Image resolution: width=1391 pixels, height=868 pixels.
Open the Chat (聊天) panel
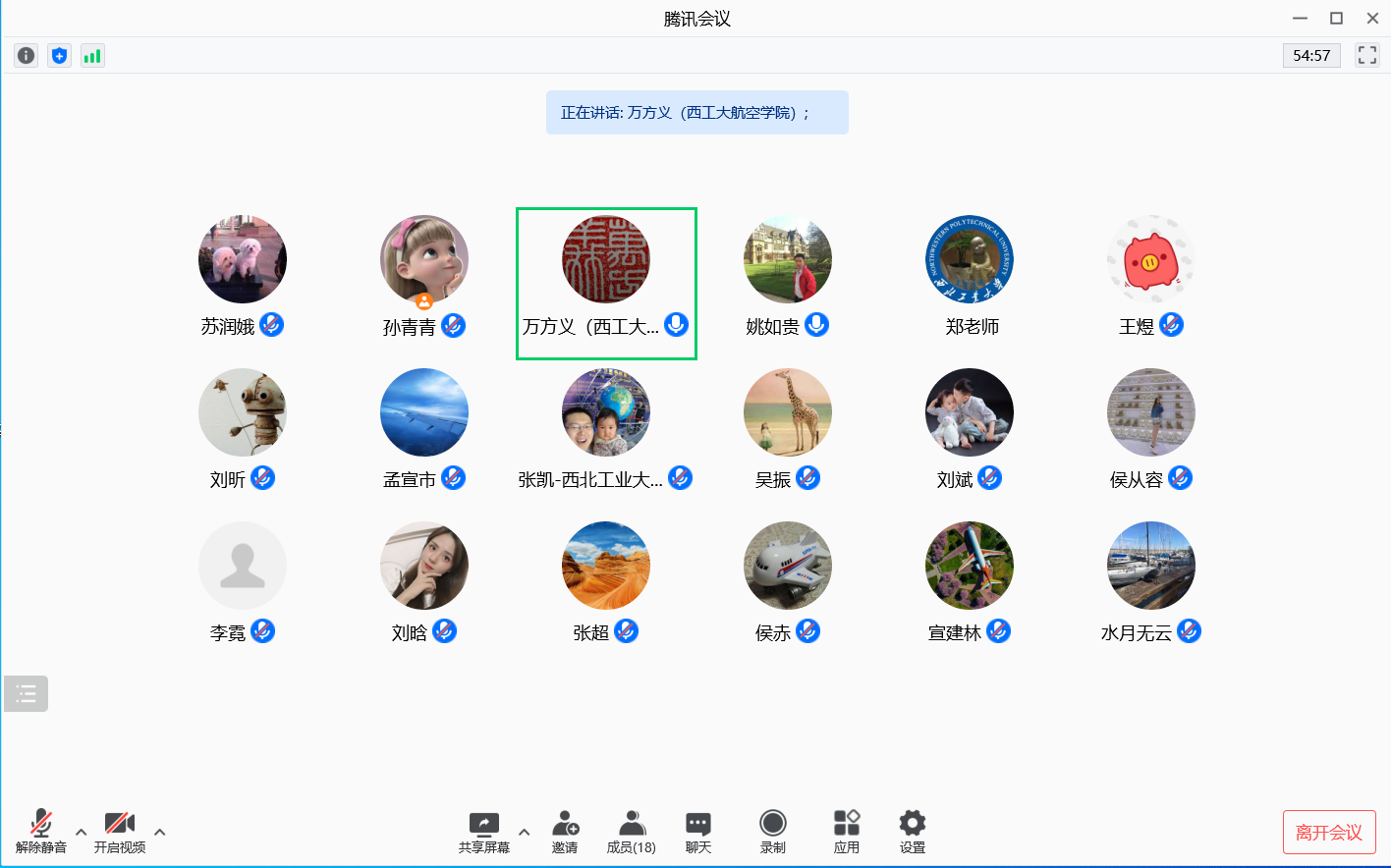click(x=698, y=831)
